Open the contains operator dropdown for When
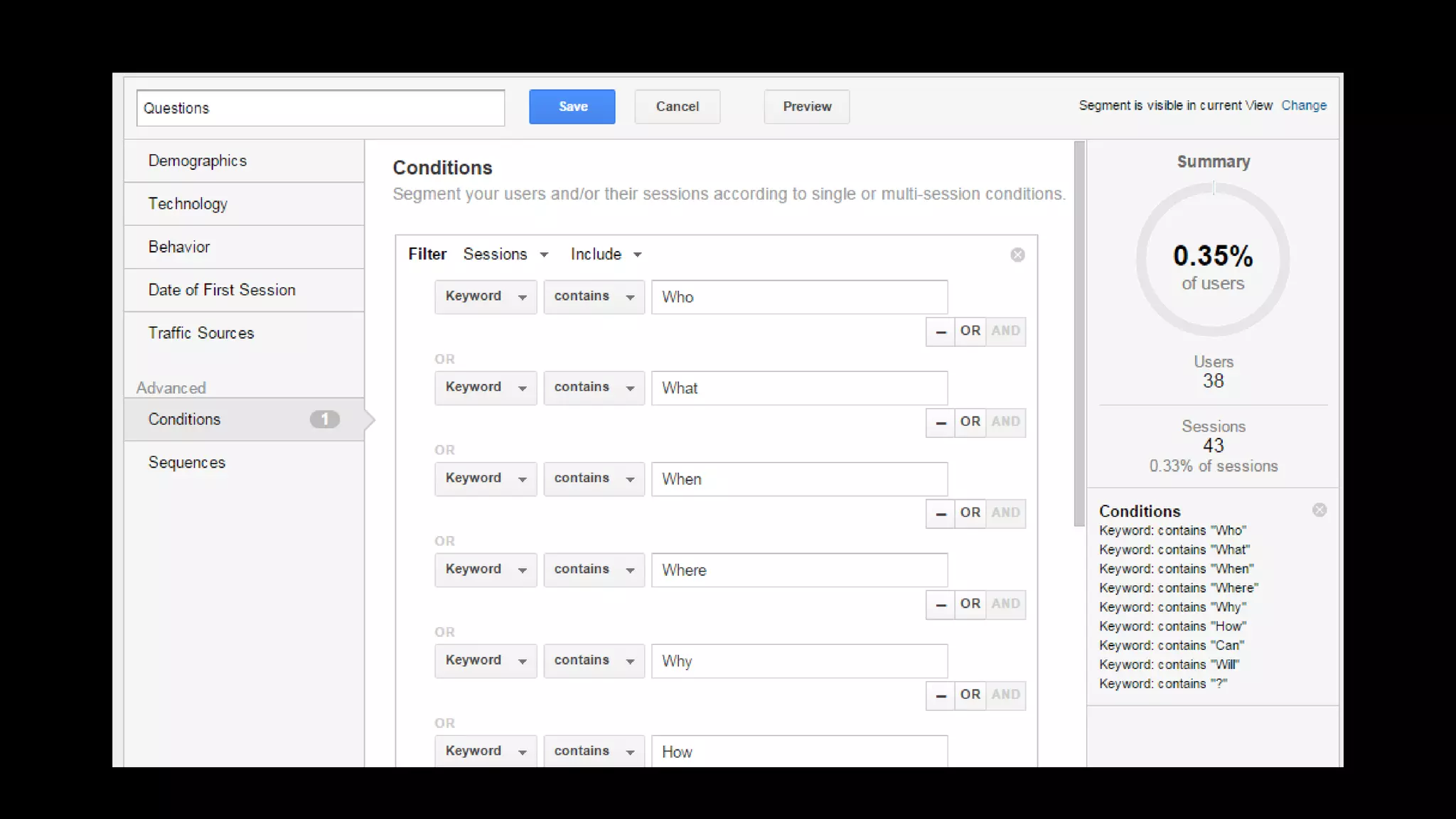Screen dimensions: 1456x819 (x=594, y=478)
